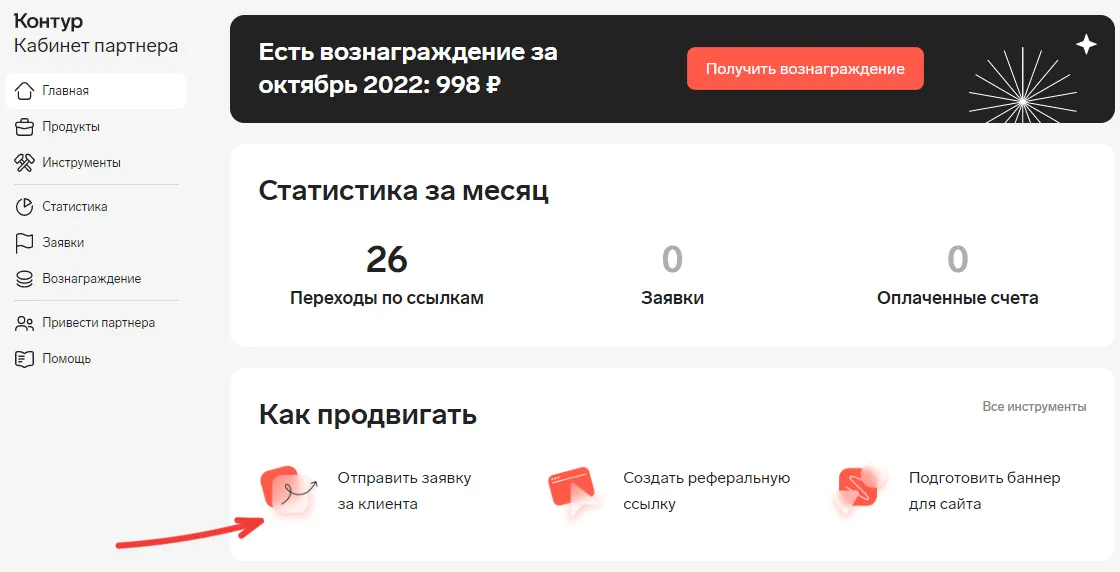Click the Главная home icon
Image resolution: width=1120 pixels, height=572 pixels.
24,91
